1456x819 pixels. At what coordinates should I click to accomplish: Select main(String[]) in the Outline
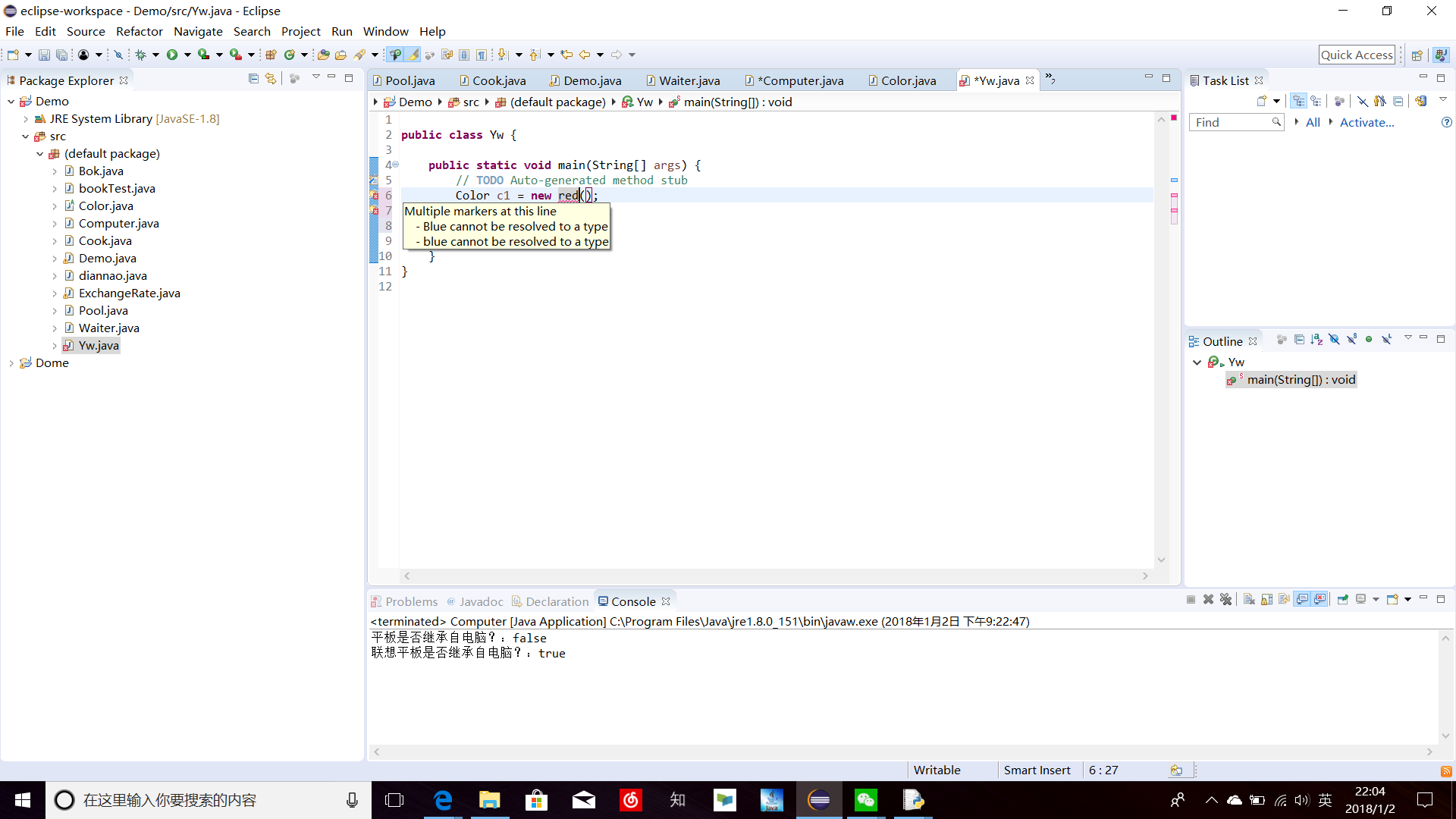[1291, 380]
